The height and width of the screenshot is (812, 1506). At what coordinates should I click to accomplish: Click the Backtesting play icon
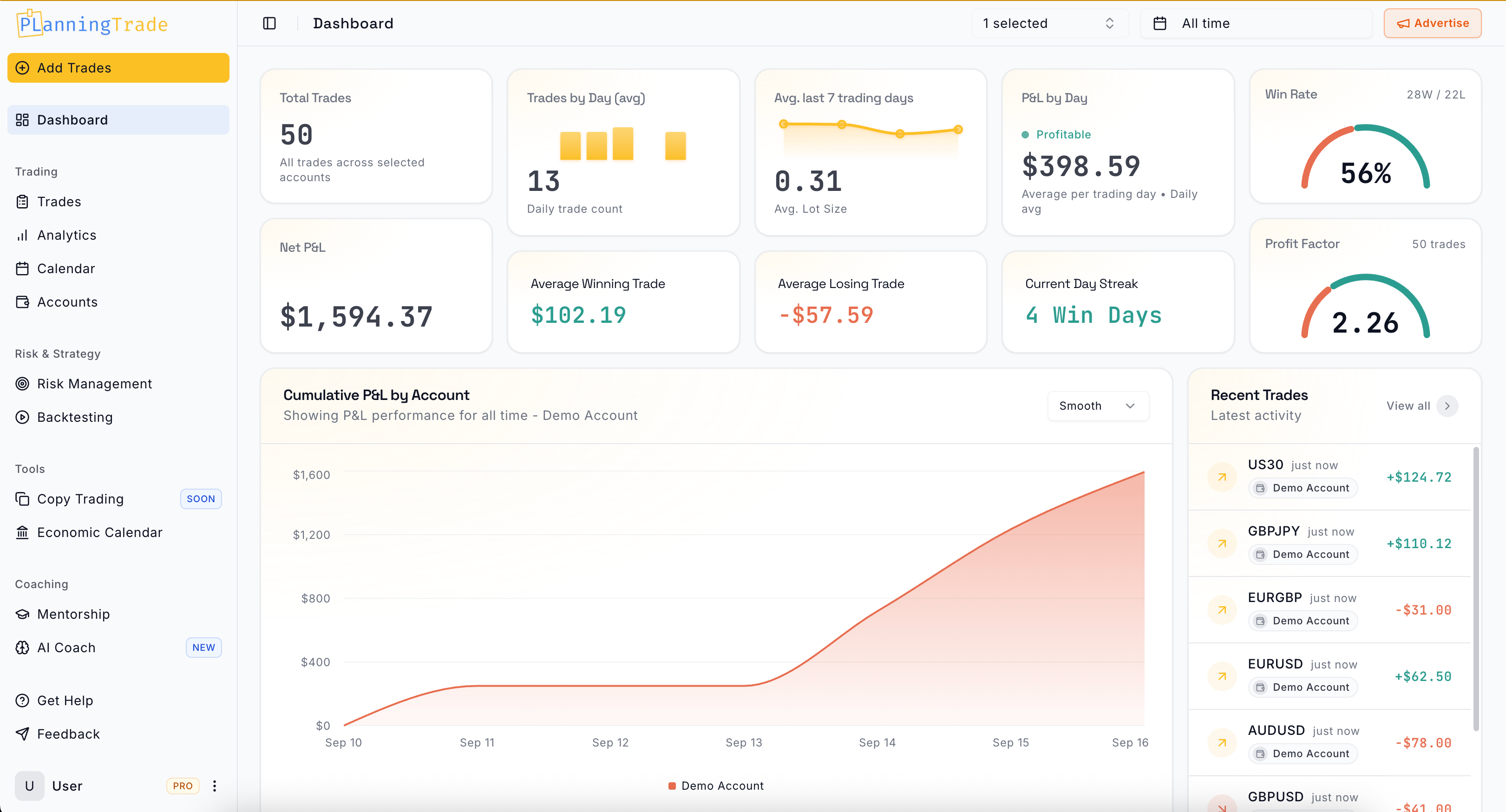pos(22,417)
